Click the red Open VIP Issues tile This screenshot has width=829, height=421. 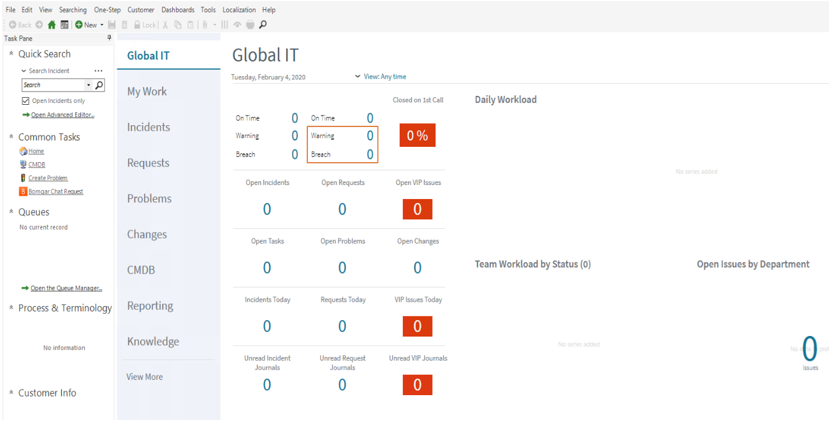[x=417, y=209]
